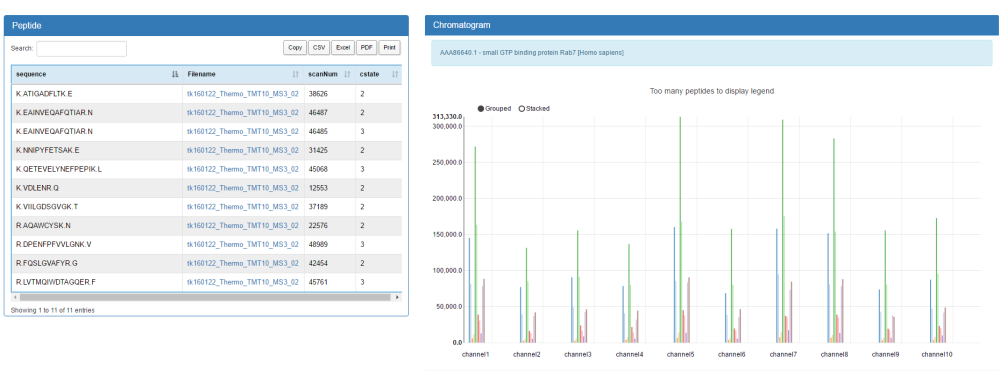Copy the table with Copy button

(x=295, y=48)
